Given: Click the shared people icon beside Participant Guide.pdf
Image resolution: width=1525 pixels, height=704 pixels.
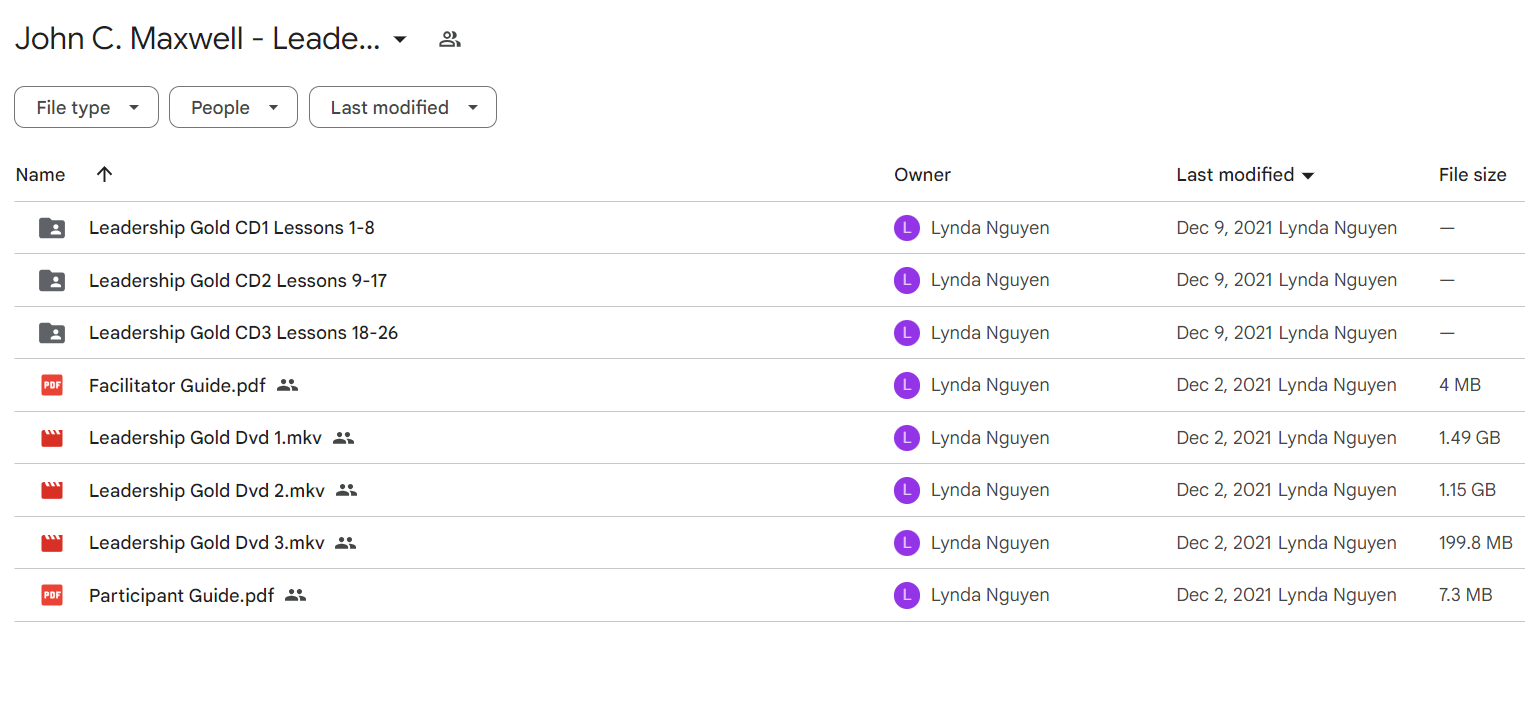Looking at the screenshot, I should click(295, 595).
